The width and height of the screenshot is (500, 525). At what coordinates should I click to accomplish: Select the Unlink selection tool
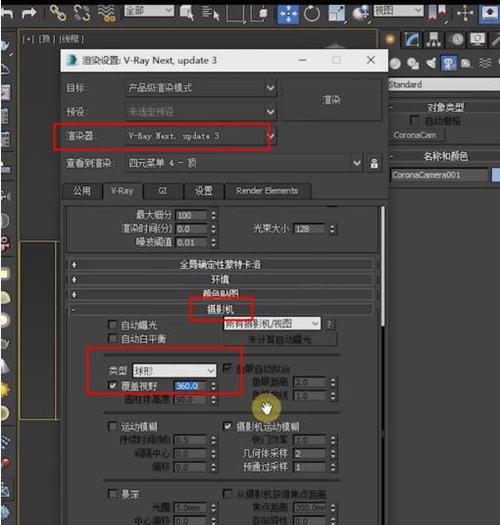[x=82, y=13]
